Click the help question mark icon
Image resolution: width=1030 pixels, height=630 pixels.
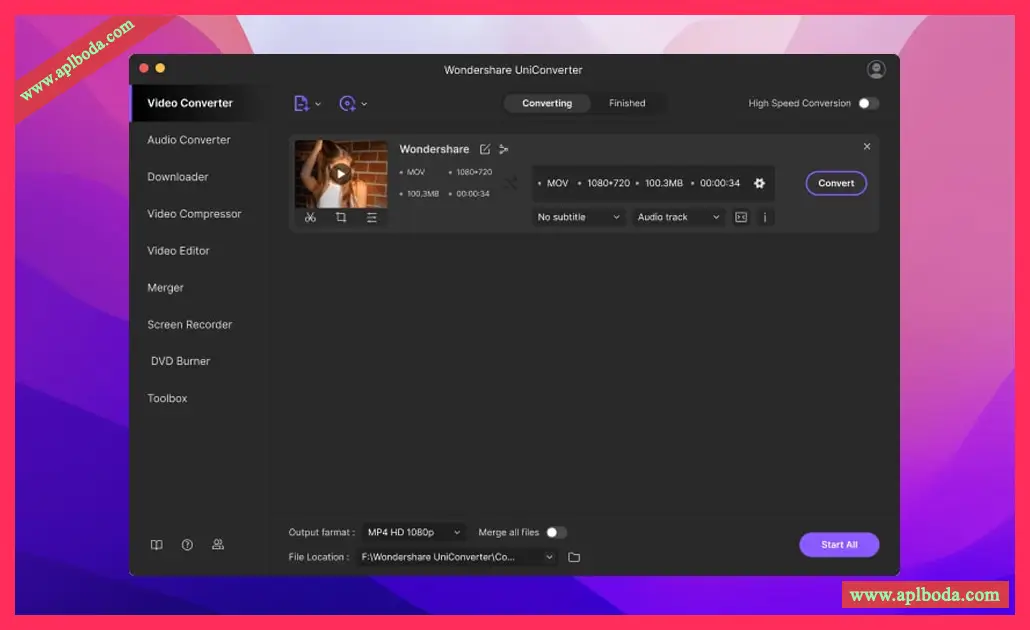[x=187, y=545]
